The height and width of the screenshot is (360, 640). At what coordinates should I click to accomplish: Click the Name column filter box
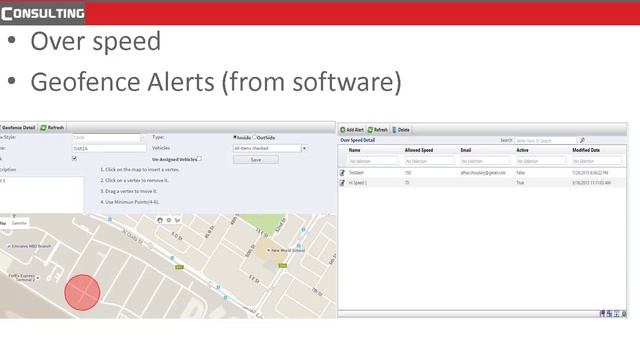point(373,161)
